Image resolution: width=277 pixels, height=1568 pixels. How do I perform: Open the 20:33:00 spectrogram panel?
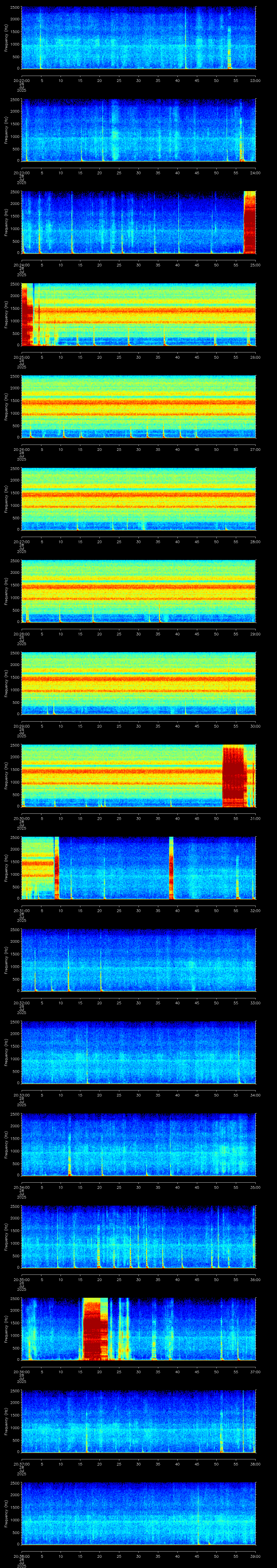point(138,1052)
